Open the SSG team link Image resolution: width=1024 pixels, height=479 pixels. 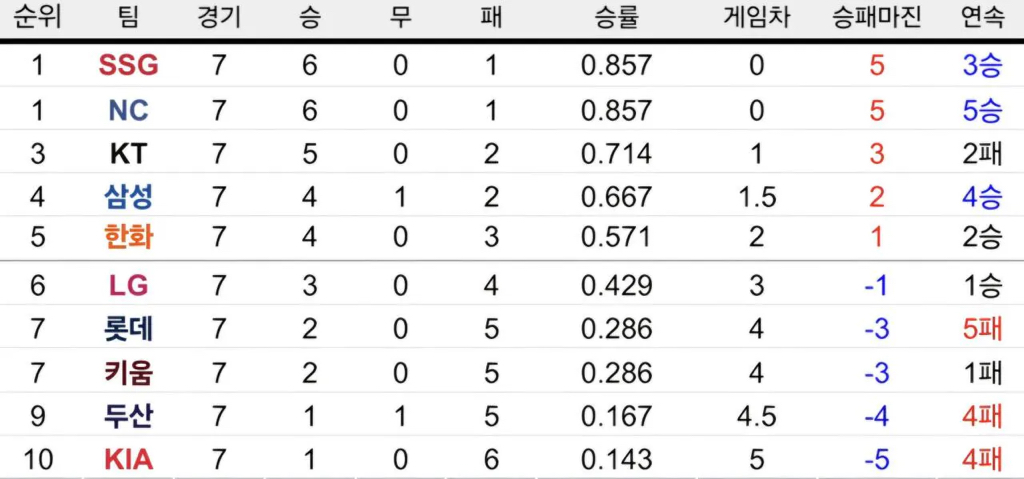128,66
